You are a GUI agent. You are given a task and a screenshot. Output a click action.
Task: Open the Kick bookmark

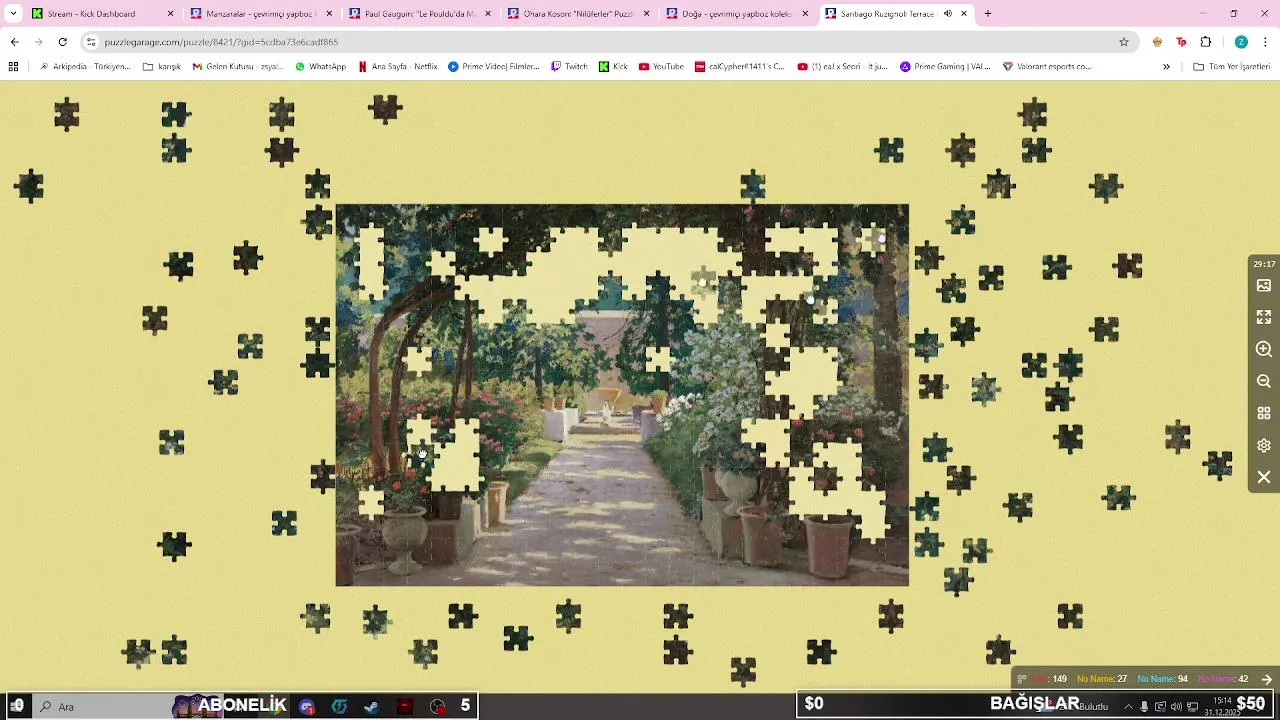click(x=613, y=66)
